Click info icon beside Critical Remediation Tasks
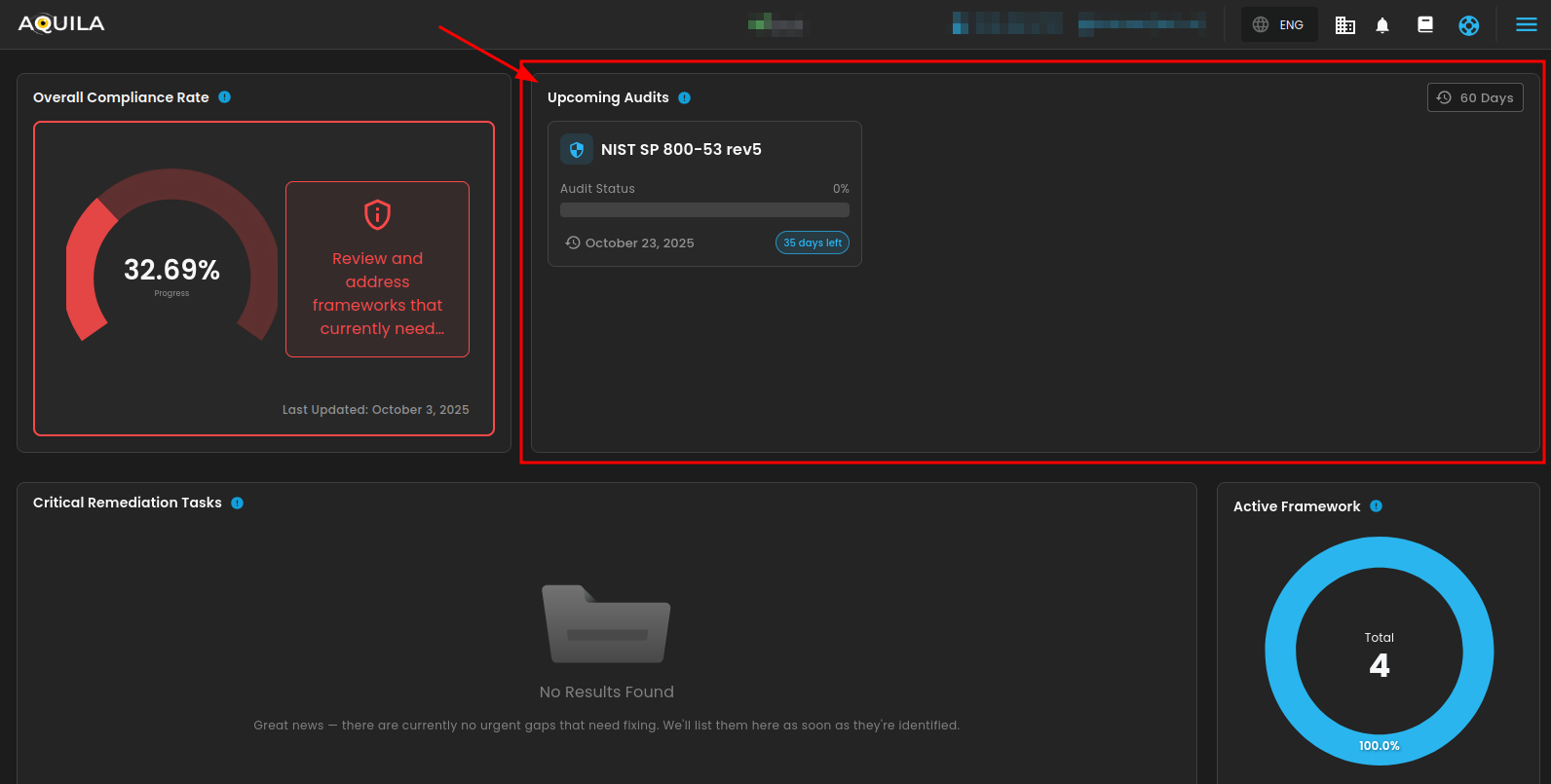The width and height of the screenshot is (1551, 784). (x=237, y=503)
